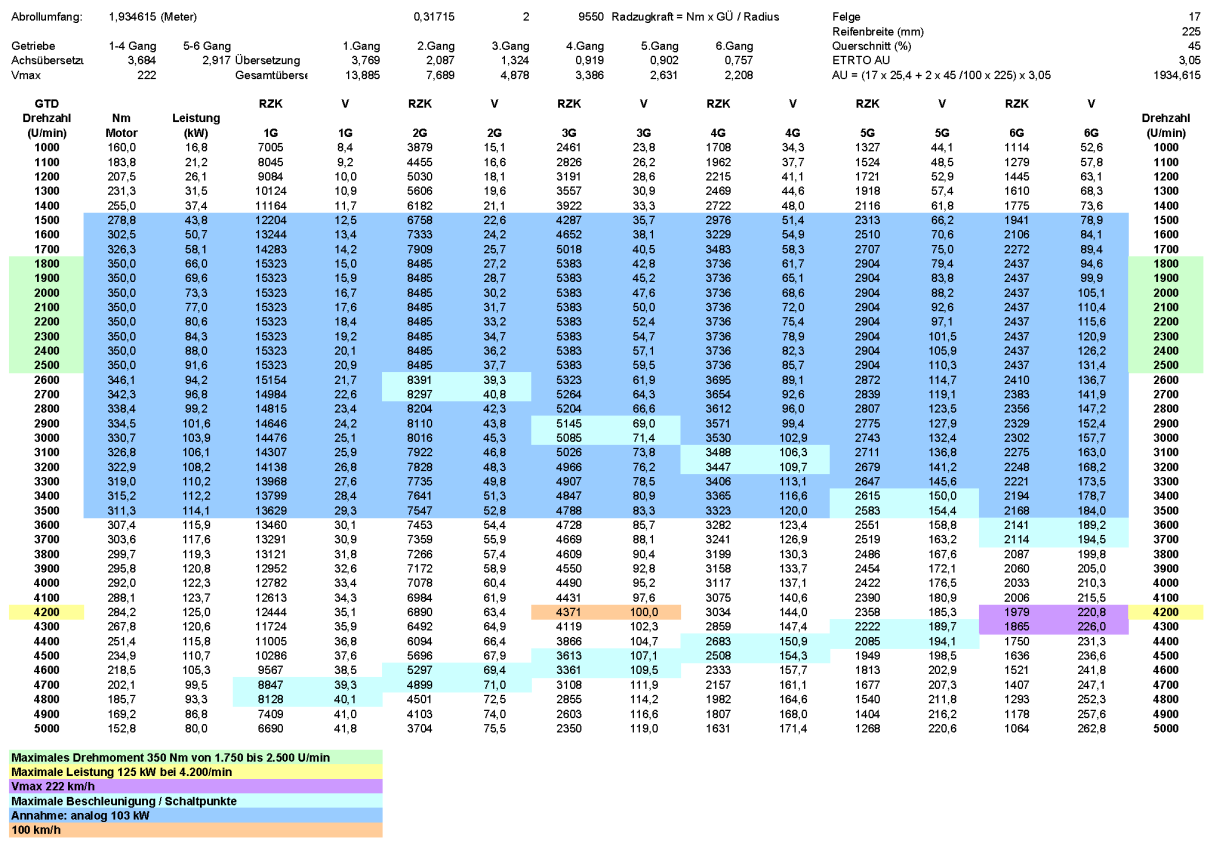Click the 'Nm Motor' column header
The image size is (1213, 850).
pyautogui.click(x=122, y=124)
